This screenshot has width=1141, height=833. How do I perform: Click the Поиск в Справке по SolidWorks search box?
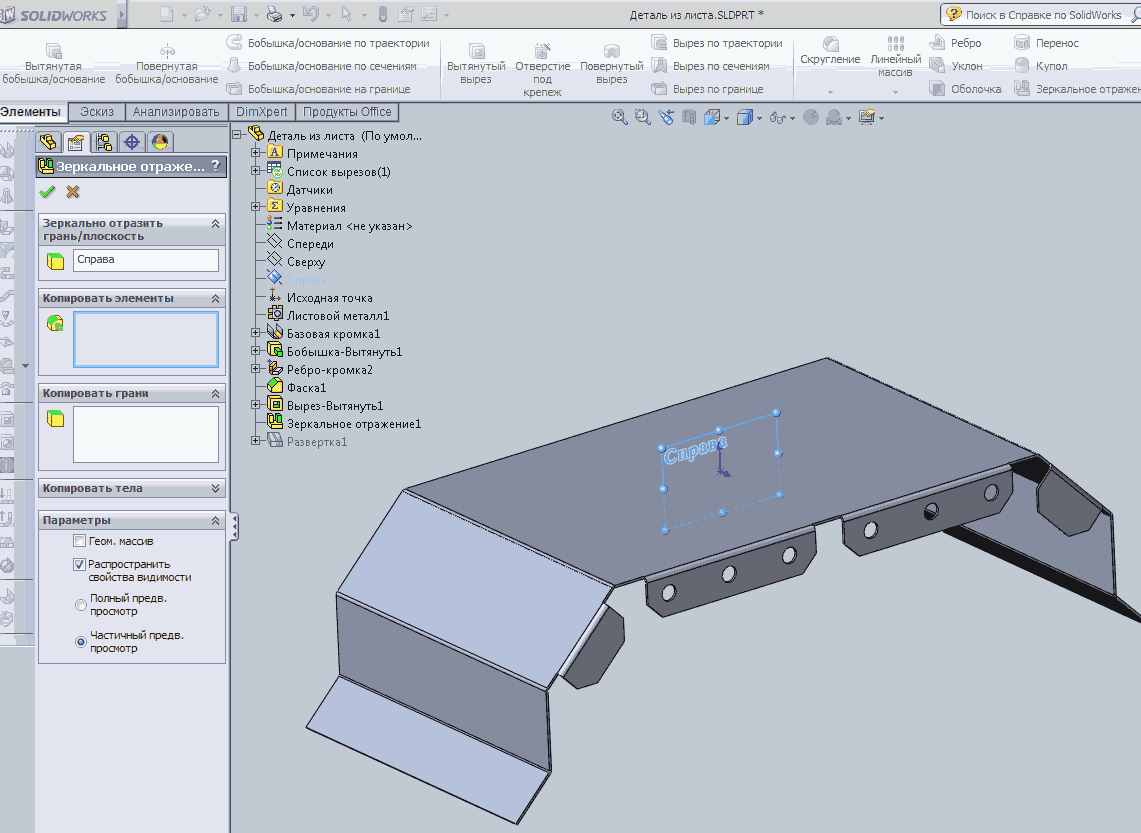point(1043,15)
